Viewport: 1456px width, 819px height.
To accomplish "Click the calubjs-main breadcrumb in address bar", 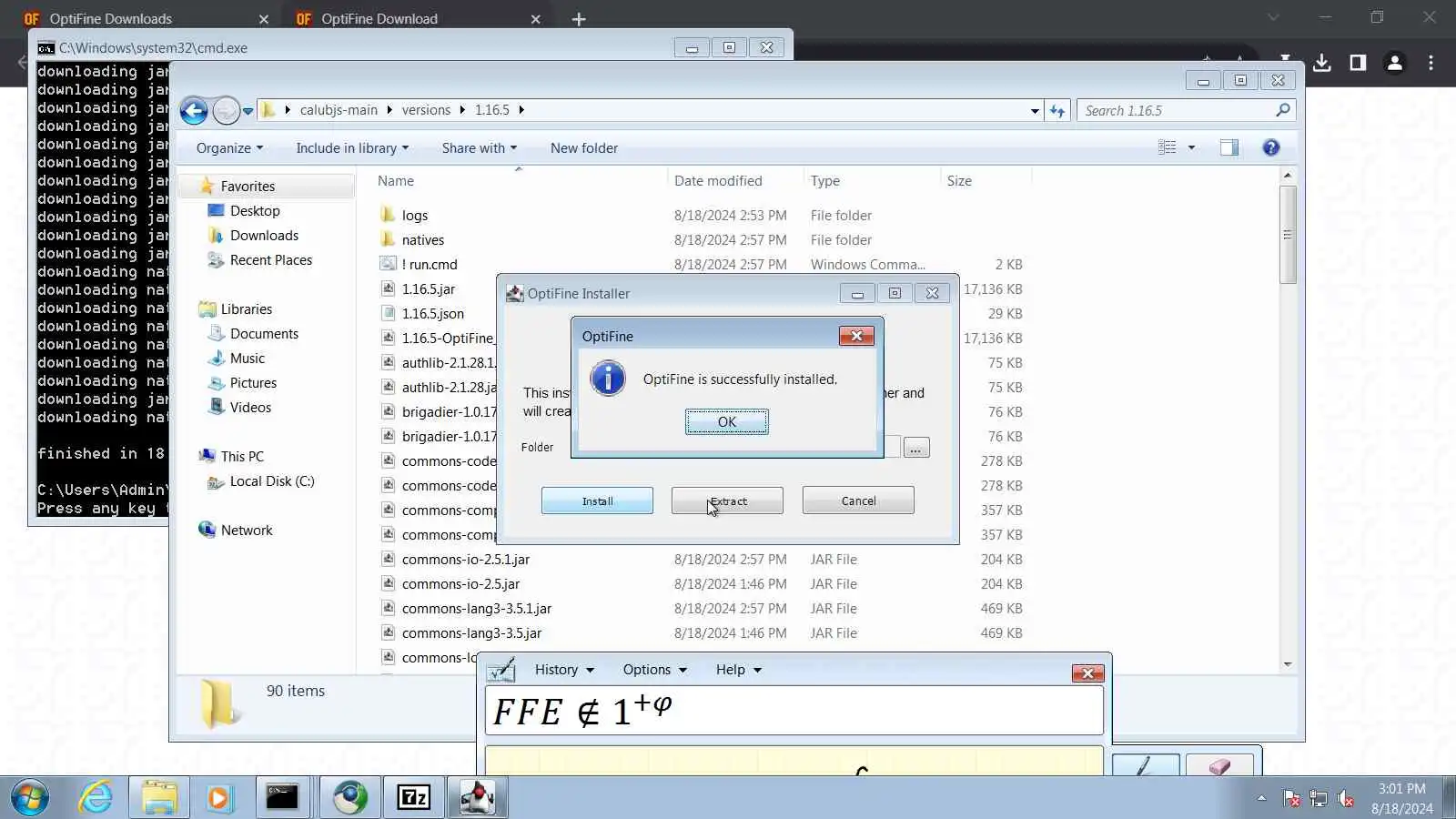I will pos(339,110).
